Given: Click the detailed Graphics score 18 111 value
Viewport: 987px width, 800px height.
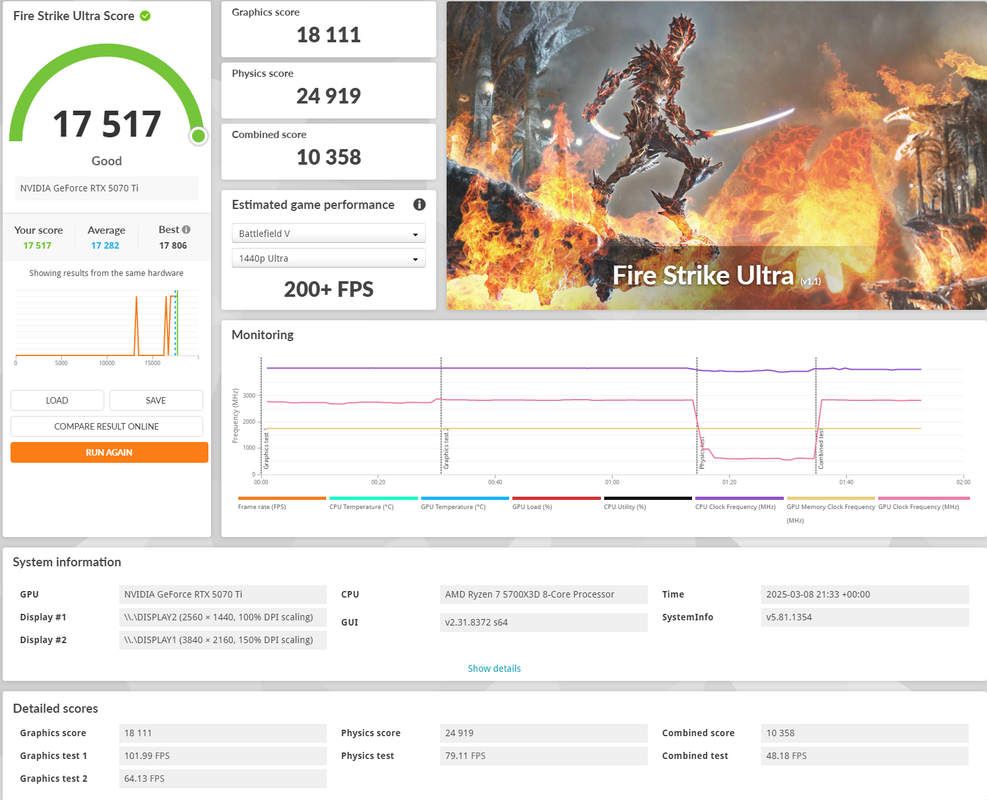Looking at the screenshot, I should pos(223,733).
